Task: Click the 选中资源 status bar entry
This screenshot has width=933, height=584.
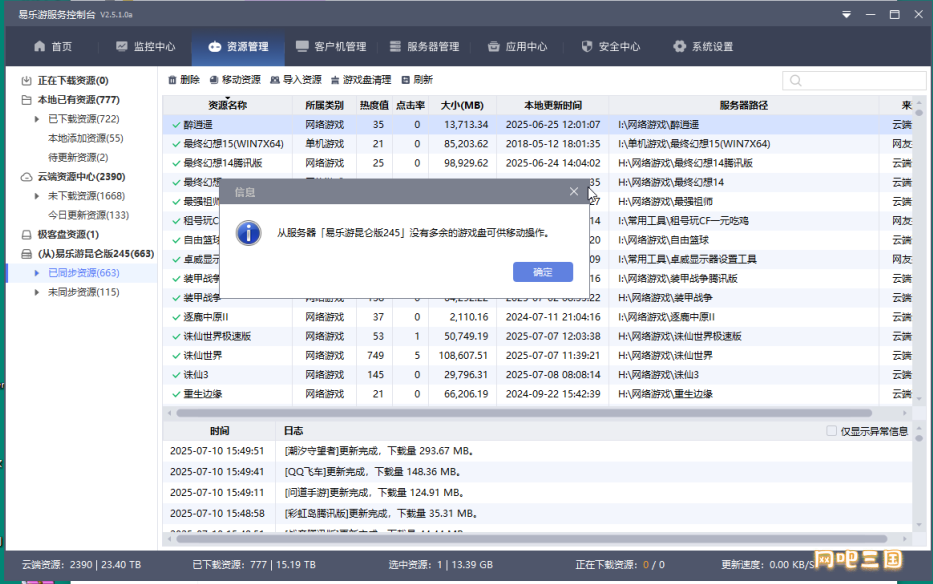Action: (x=441, y=564)
